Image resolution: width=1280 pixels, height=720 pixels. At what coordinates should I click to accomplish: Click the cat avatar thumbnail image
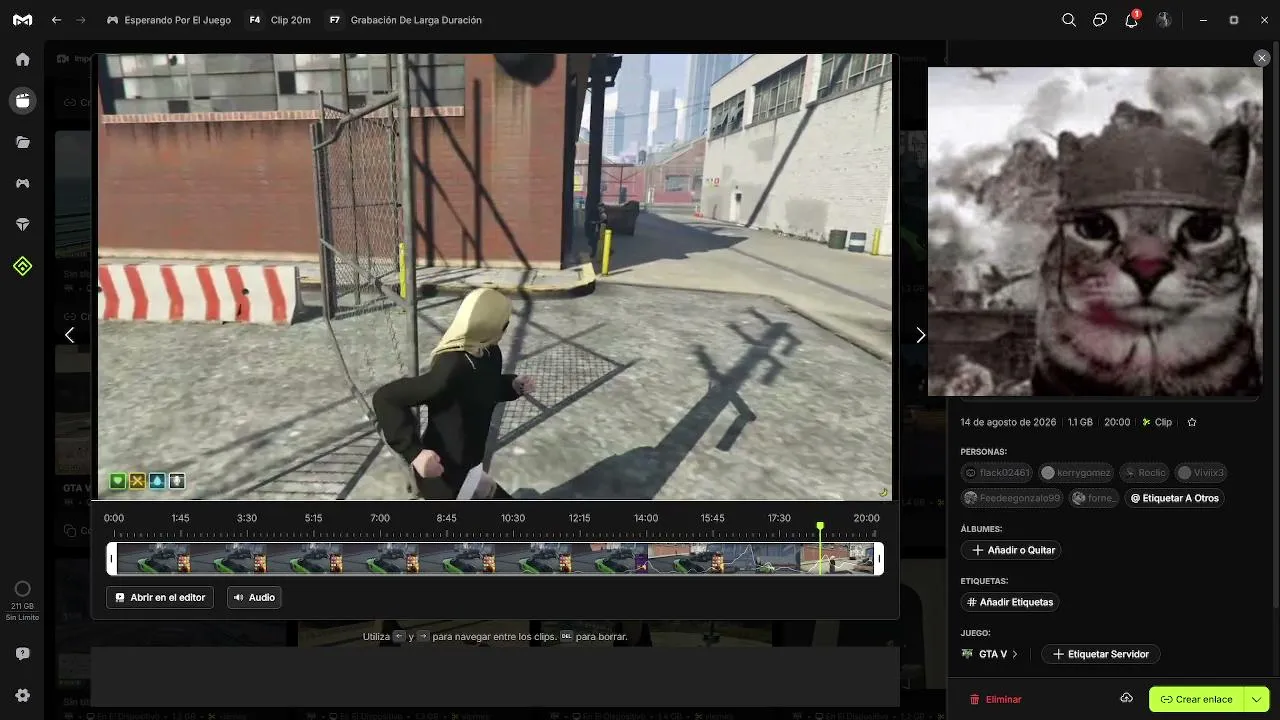click(1095, 231)
